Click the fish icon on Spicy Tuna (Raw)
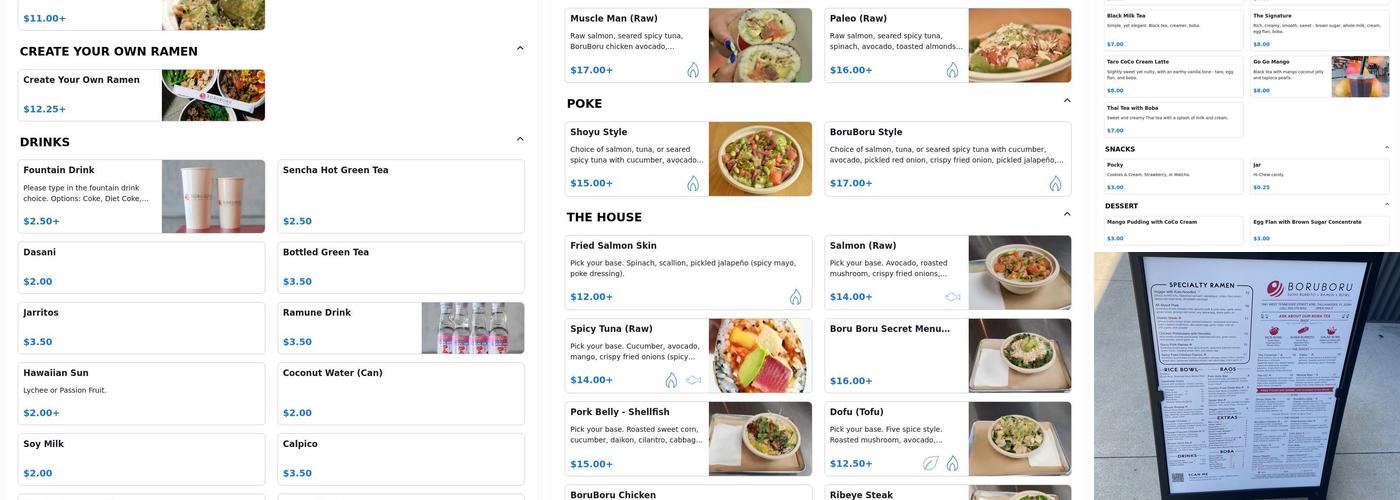The width and height of the screenshot is (1400, 500). [693, 380]
